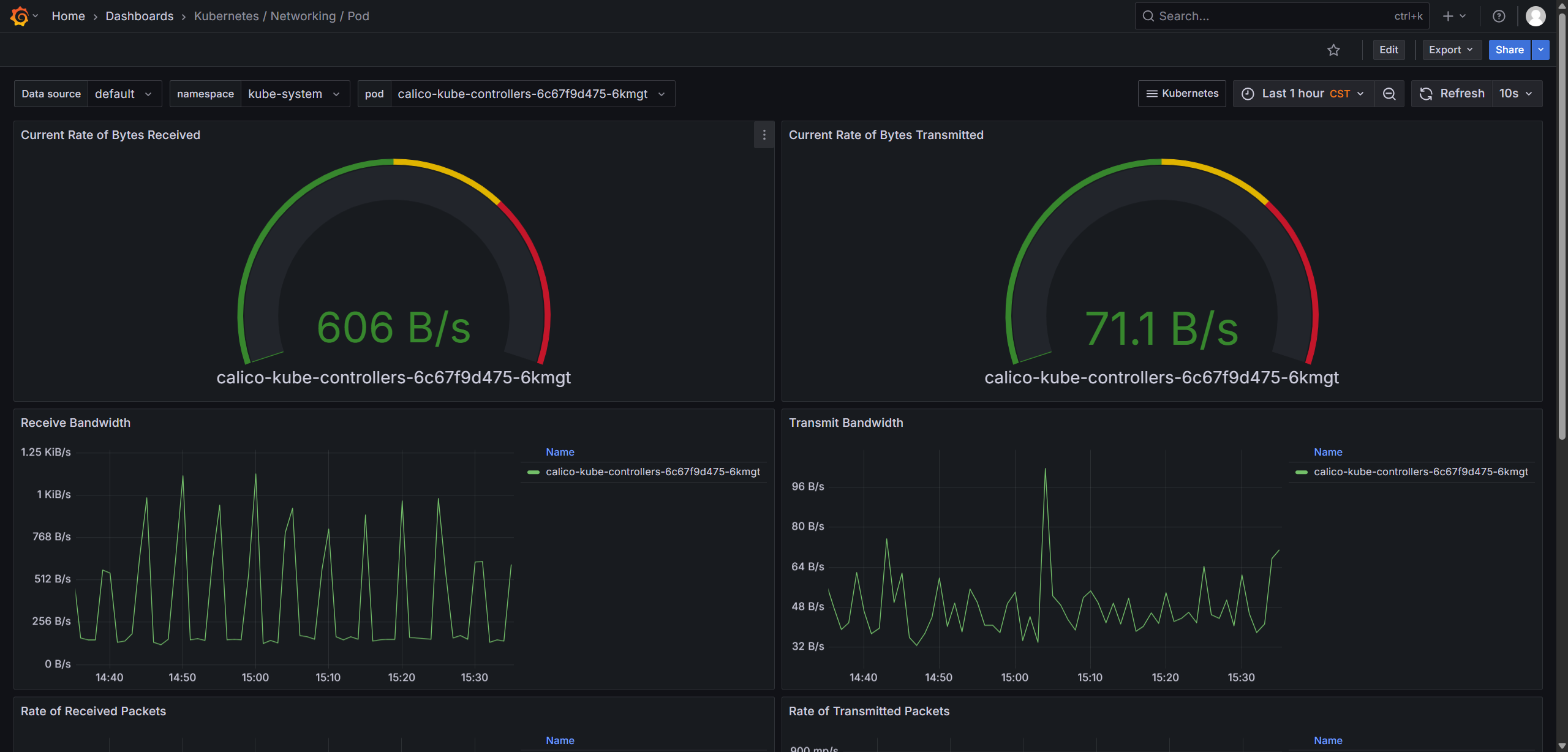Open the 10s refresh interval dropdown

(1516, 94)
